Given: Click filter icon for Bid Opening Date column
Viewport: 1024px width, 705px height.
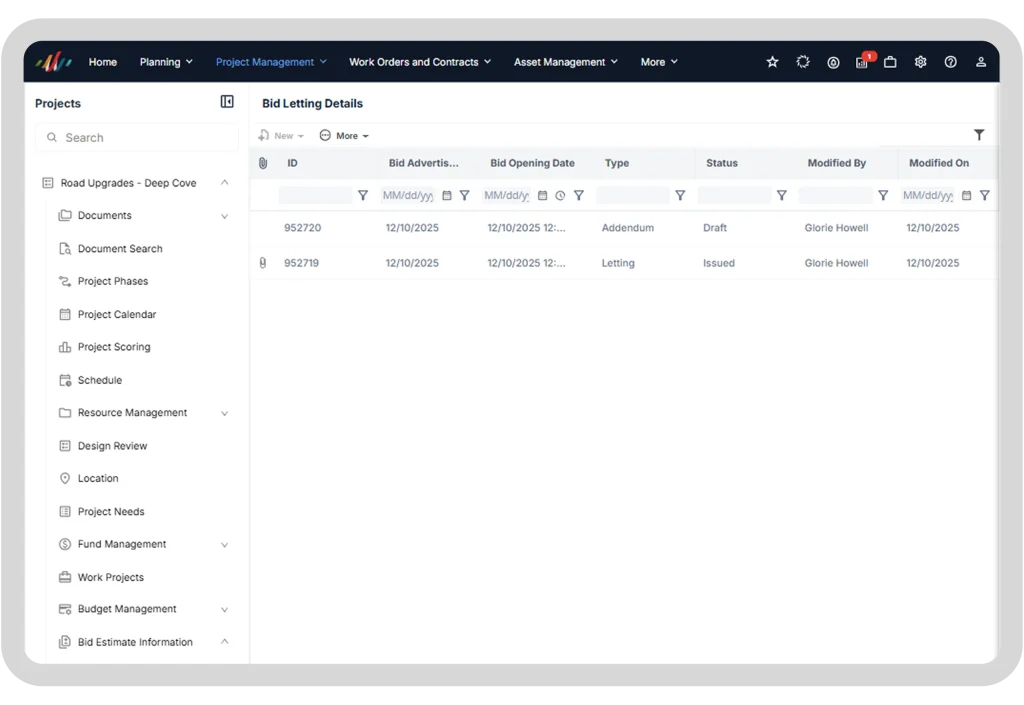Looking at the screenshot, I should click(579, 195).
